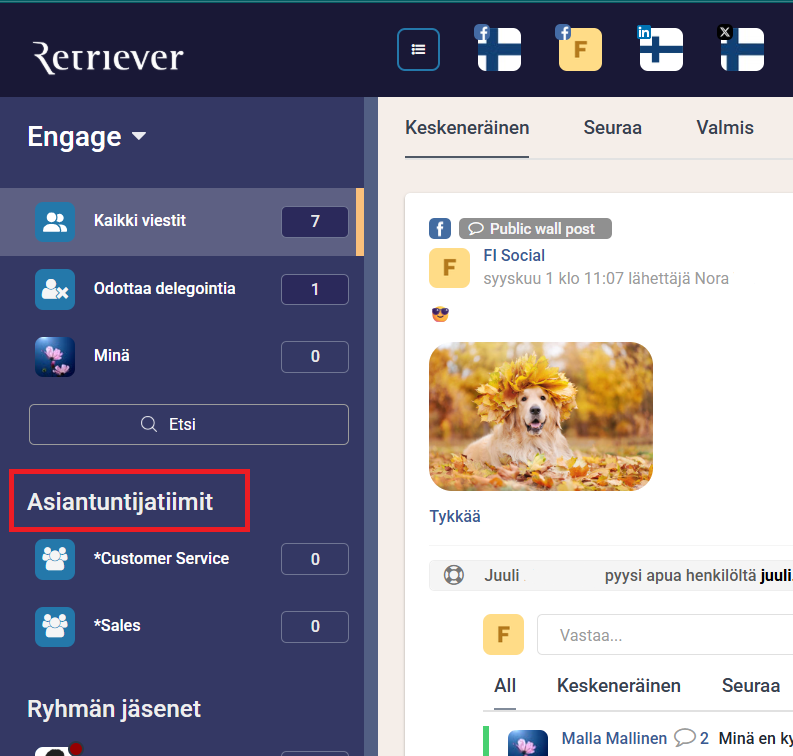Open the Engage module dropdown
793x756 pixels.
click(x=86, y=137)
